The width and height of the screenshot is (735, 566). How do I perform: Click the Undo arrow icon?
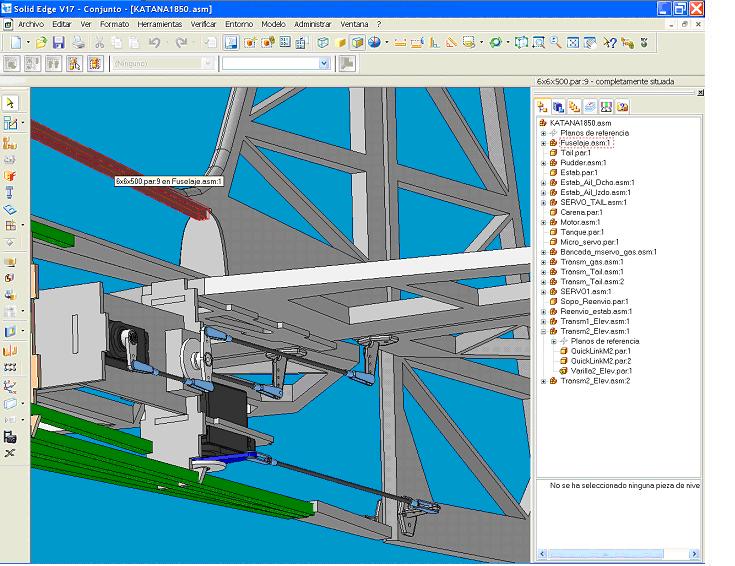[x=155, y=43]
